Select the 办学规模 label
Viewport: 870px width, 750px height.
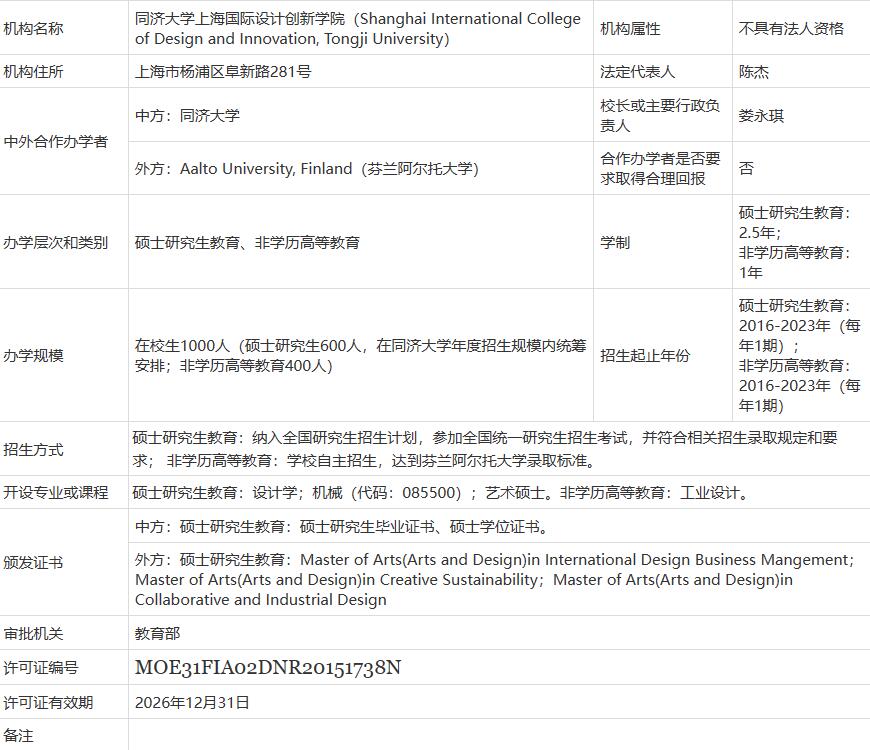(x=33, y=356)
